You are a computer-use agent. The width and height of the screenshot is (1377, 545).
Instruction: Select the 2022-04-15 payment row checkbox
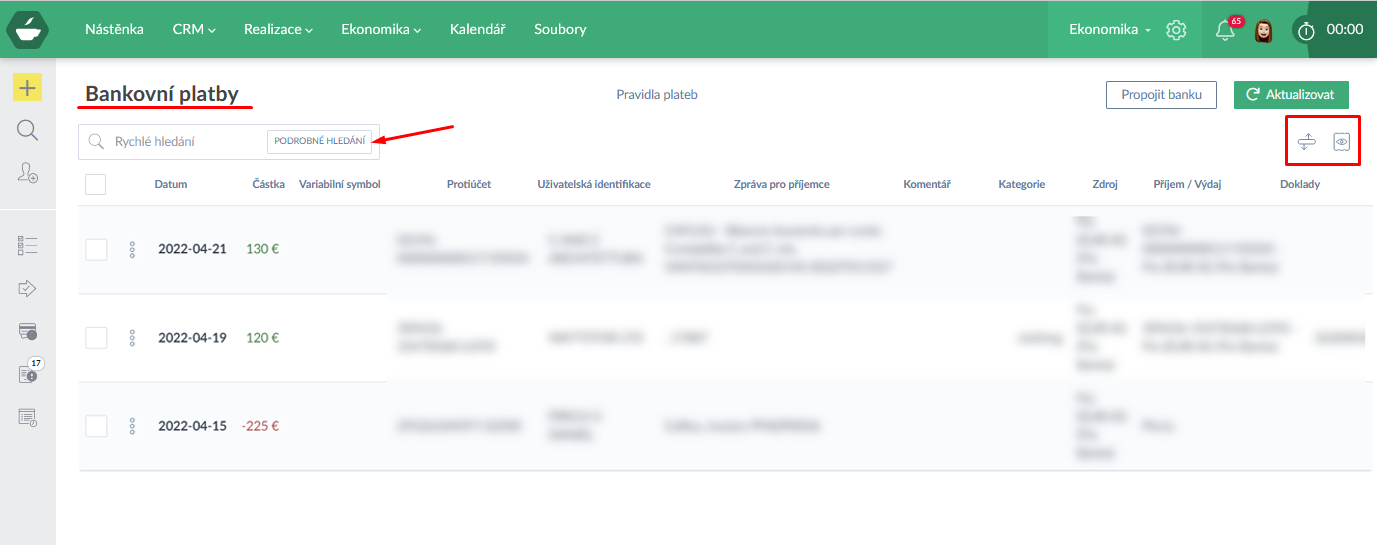[x=96, y=426]
